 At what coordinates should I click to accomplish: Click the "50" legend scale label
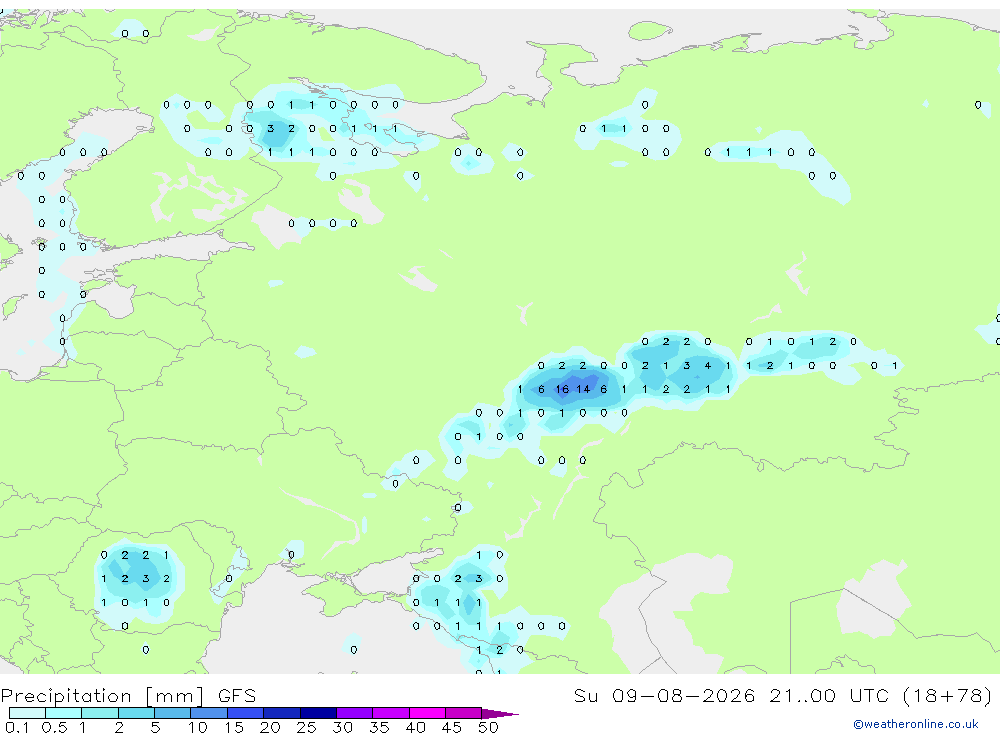pyautogui.click(x=488, y=727)
